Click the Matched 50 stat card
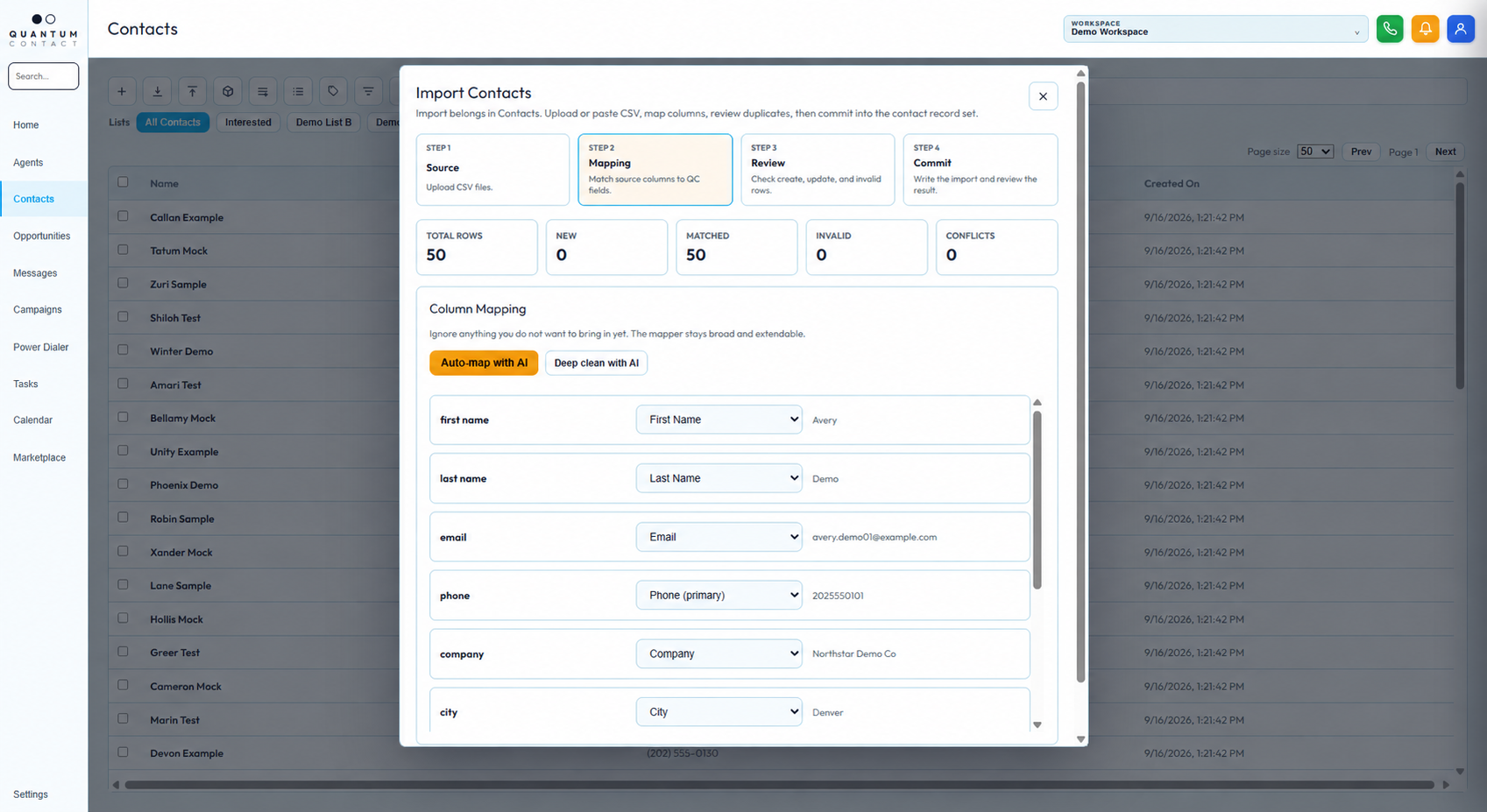 (x=737, y=247)
